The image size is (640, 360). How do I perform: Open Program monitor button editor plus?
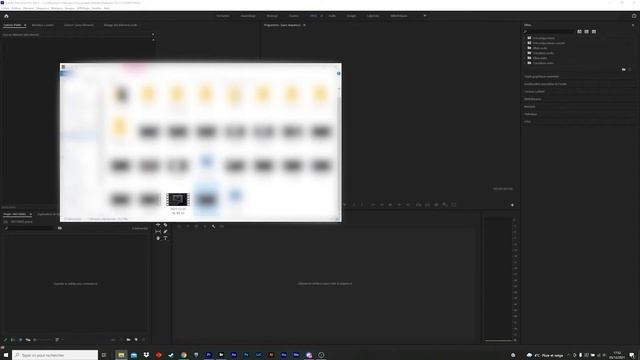(x=512, y=205)
